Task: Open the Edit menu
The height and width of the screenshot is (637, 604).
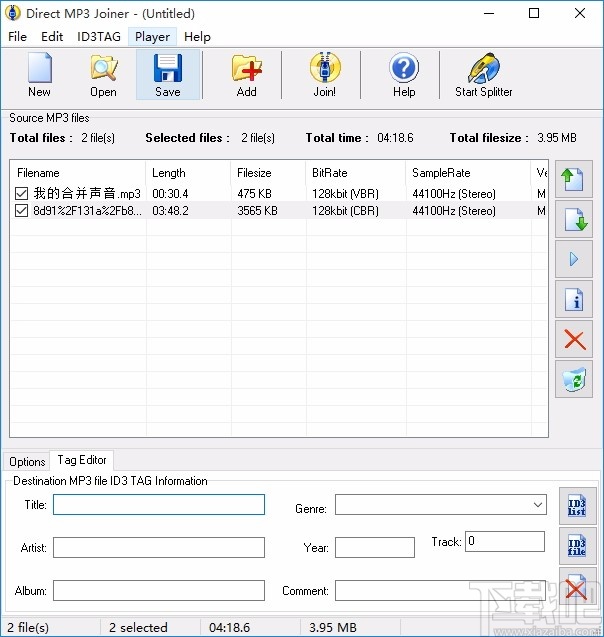Action: [52, 37]
